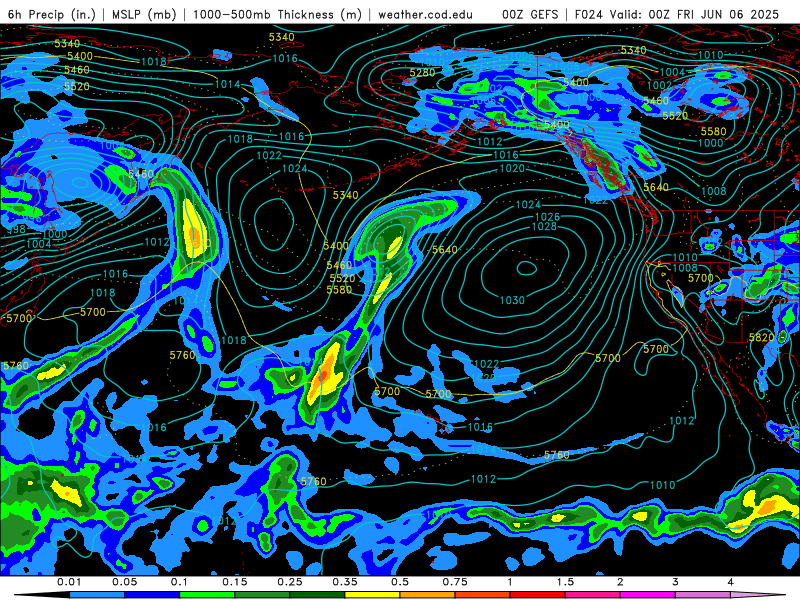
Task: Click the '6h Precip (in.)' title text
Action: coord(52,14)
